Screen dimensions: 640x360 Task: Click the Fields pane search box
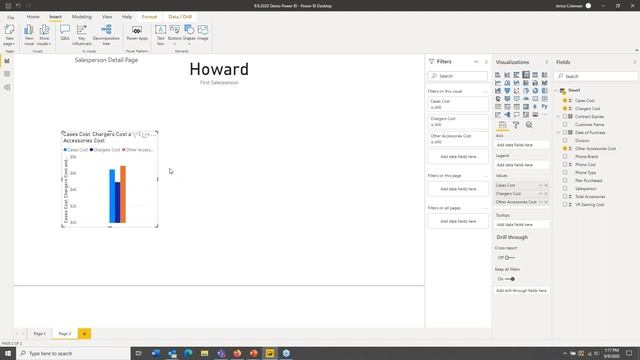click(x=596, y=76)
